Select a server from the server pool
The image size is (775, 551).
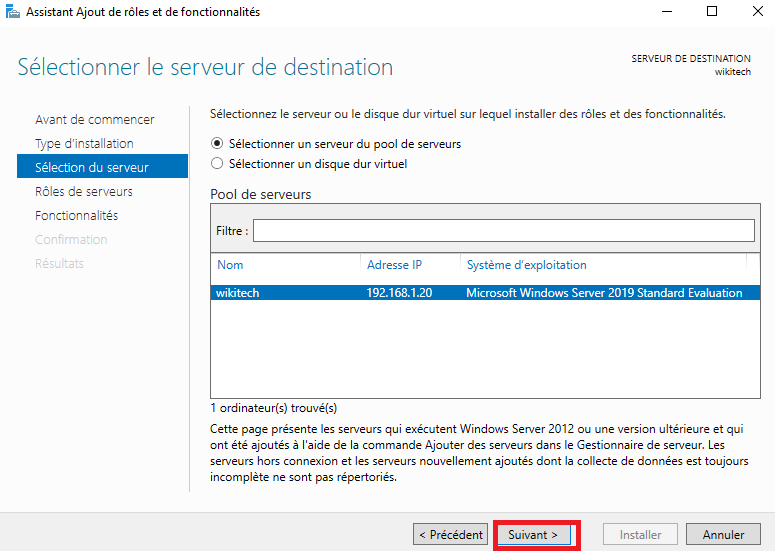click(x=217, y=144)
